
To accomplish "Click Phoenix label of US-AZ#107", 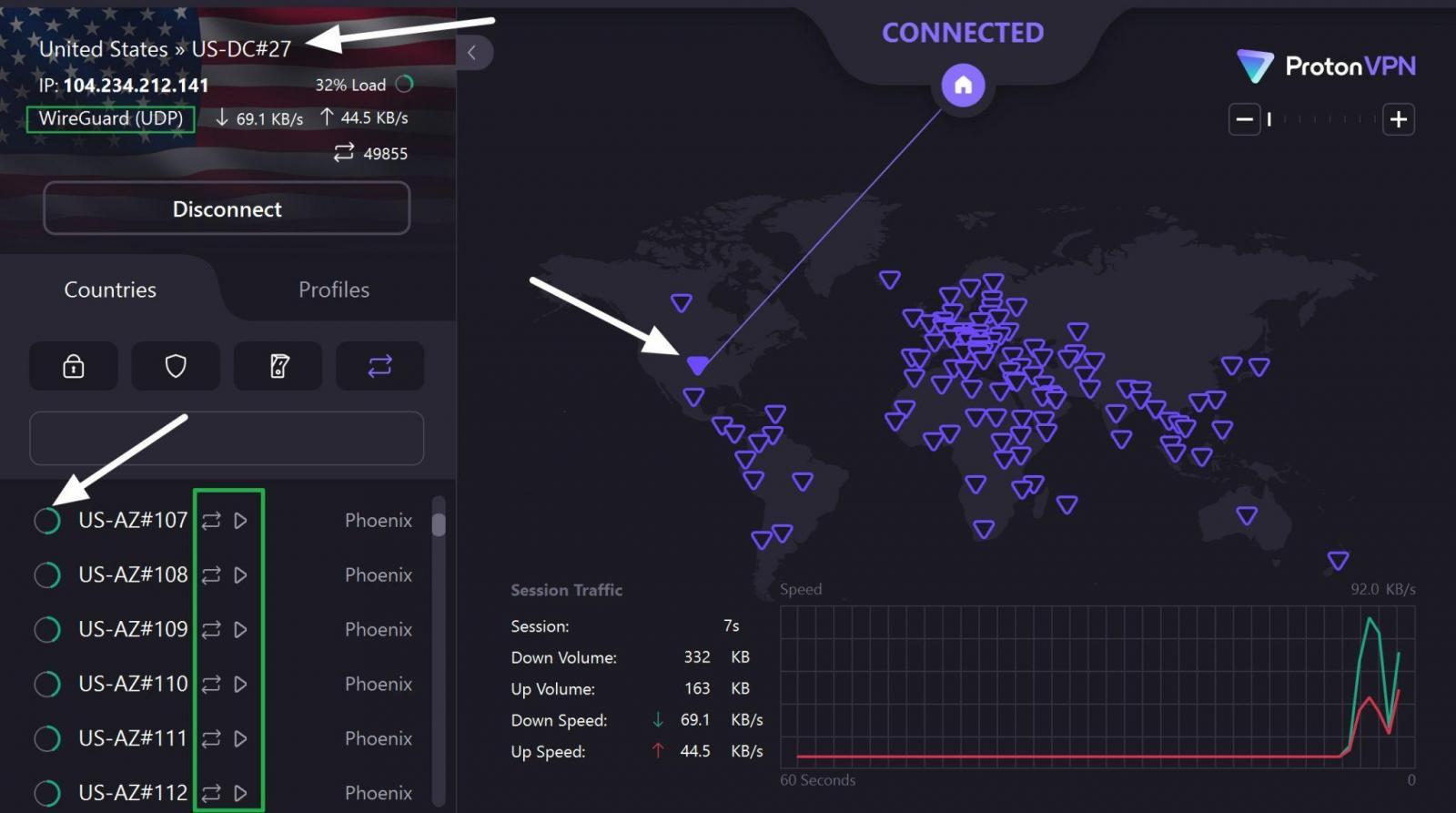I will 379,521.
